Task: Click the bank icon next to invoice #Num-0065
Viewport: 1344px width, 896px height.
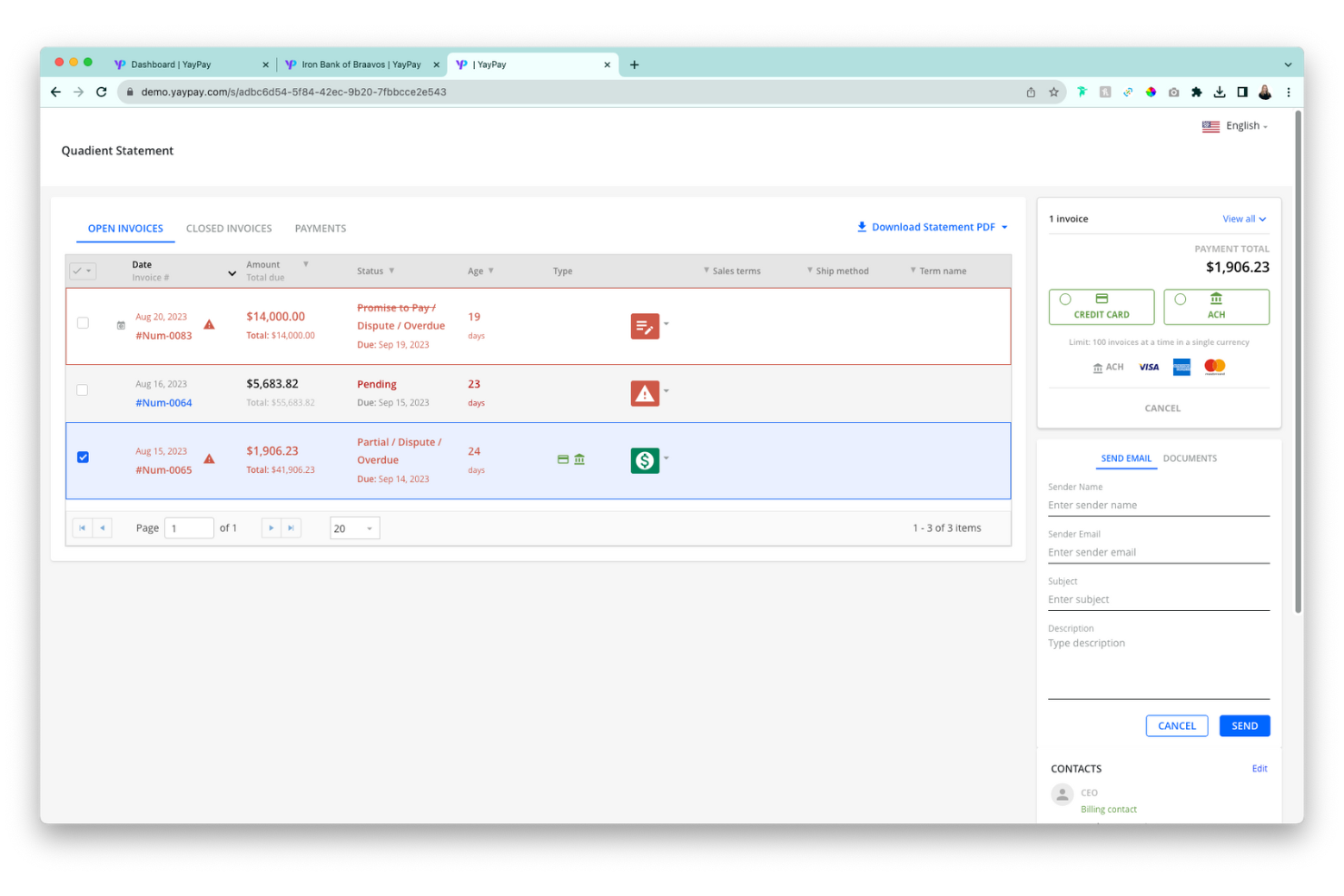Action: tap(579, 459)
